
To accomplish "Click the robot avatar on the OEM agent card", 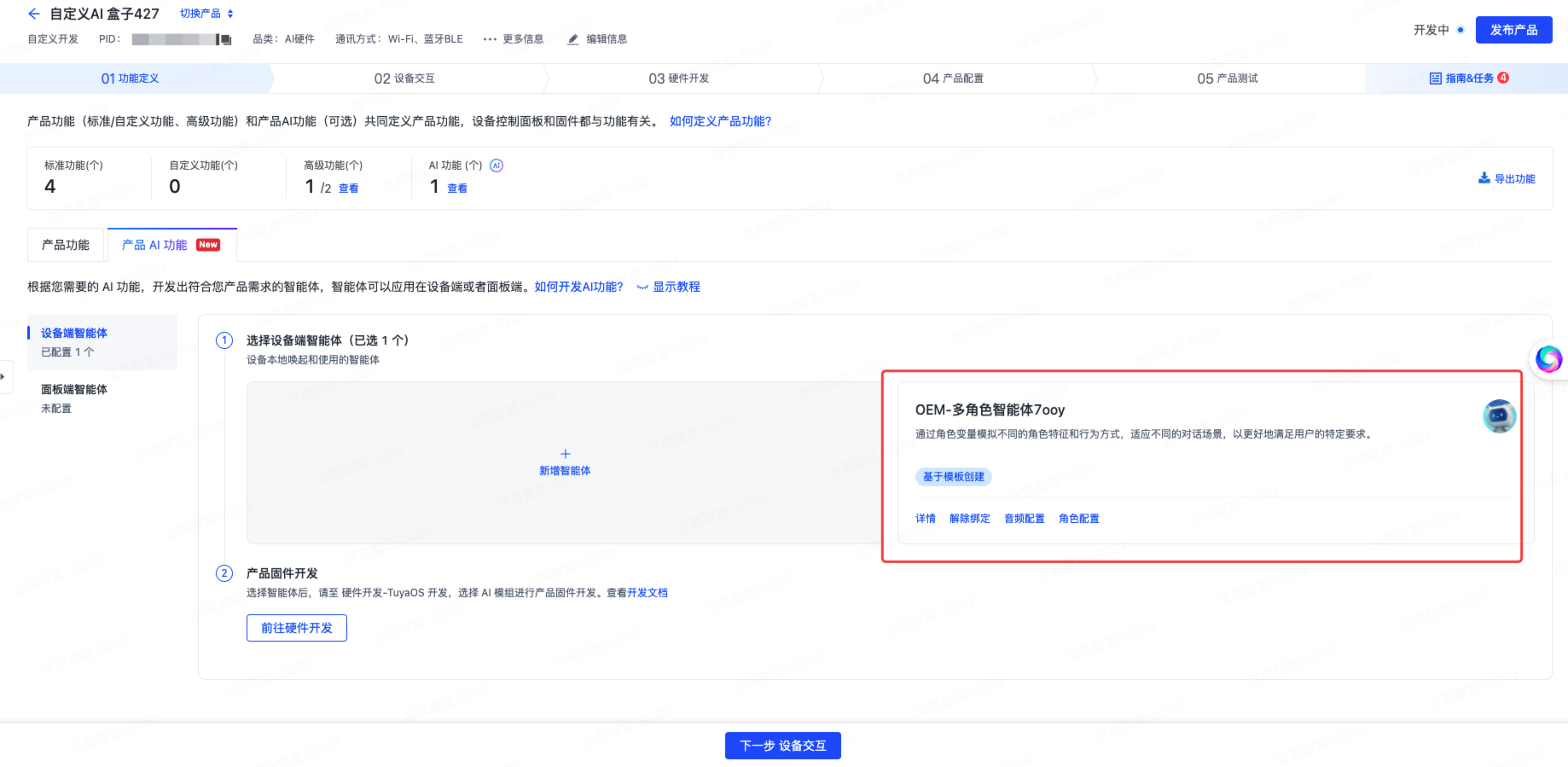I will (x=1499, y=416).
